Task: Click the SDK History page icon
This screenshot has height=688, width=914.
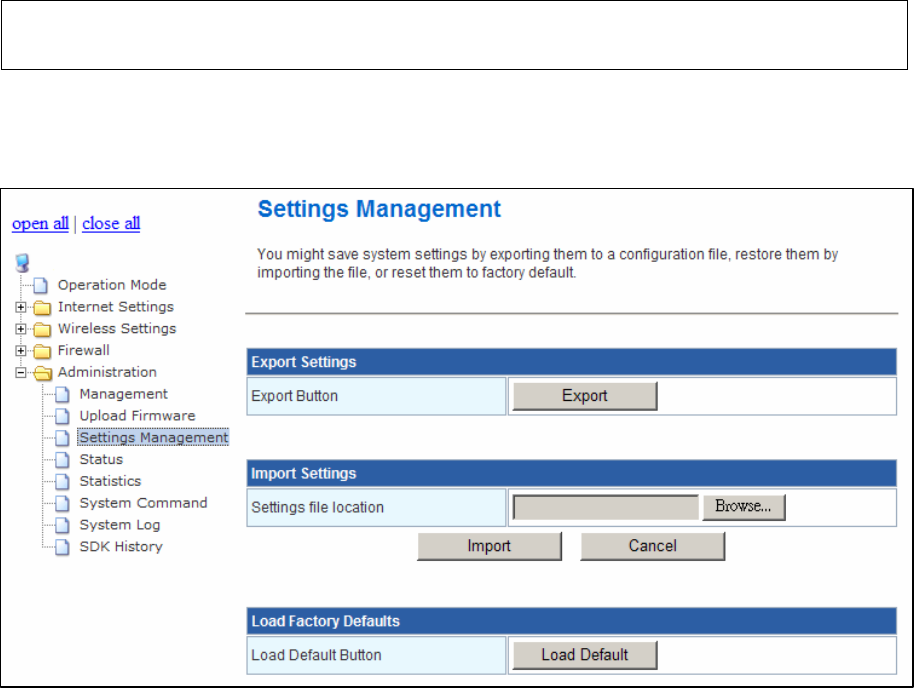Action: (x=62, y=547)
